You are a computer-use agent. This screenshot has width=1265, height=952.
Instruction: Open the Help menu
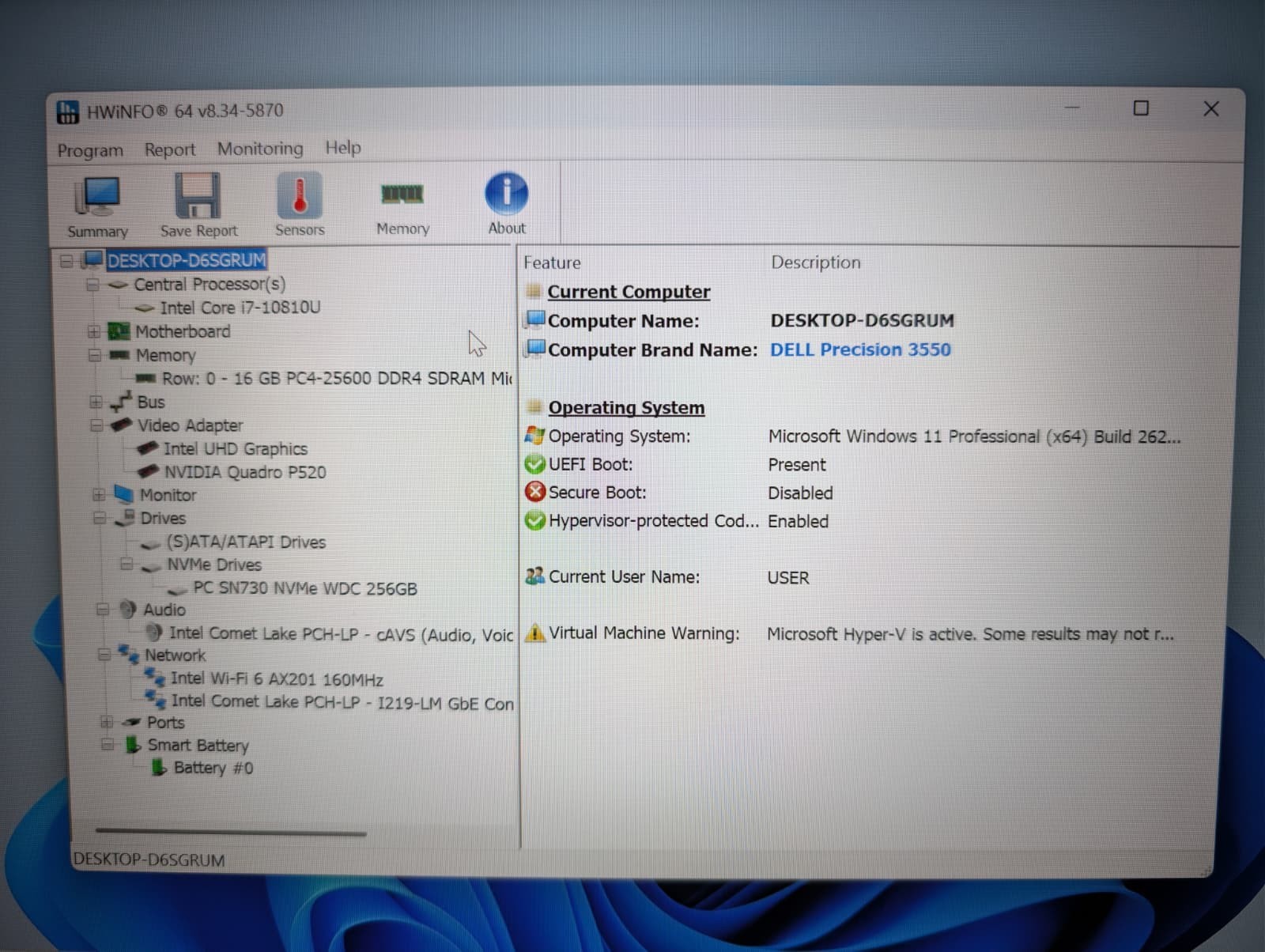click(x=343, y=147)
